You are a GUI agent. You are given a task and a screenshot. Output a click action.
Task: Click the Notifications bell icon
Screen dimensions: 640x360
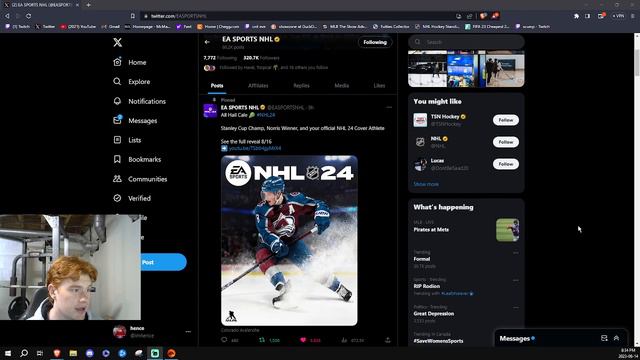(117, 101)
